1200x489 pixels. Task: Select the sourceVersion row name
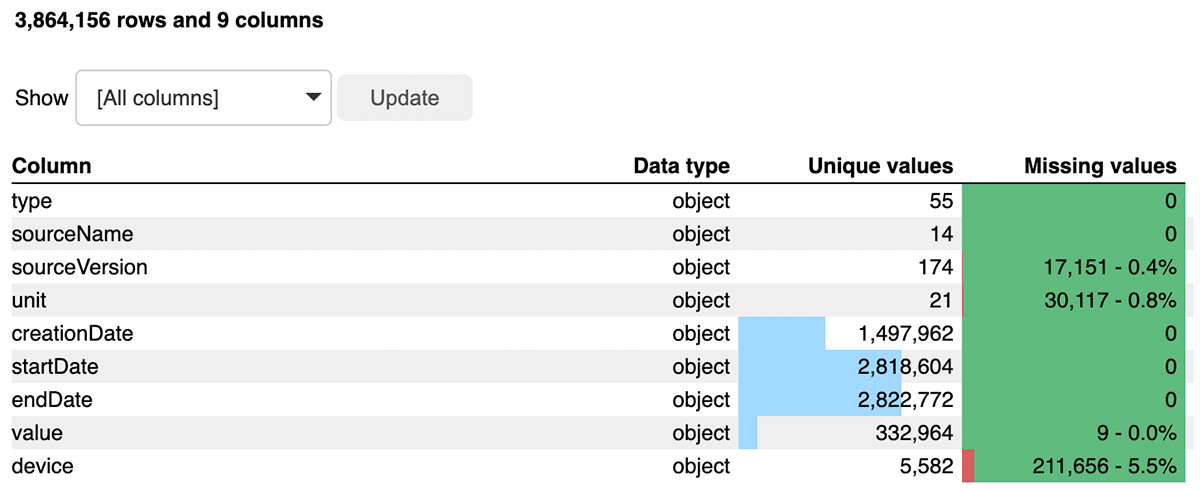[x=79, y=267]
